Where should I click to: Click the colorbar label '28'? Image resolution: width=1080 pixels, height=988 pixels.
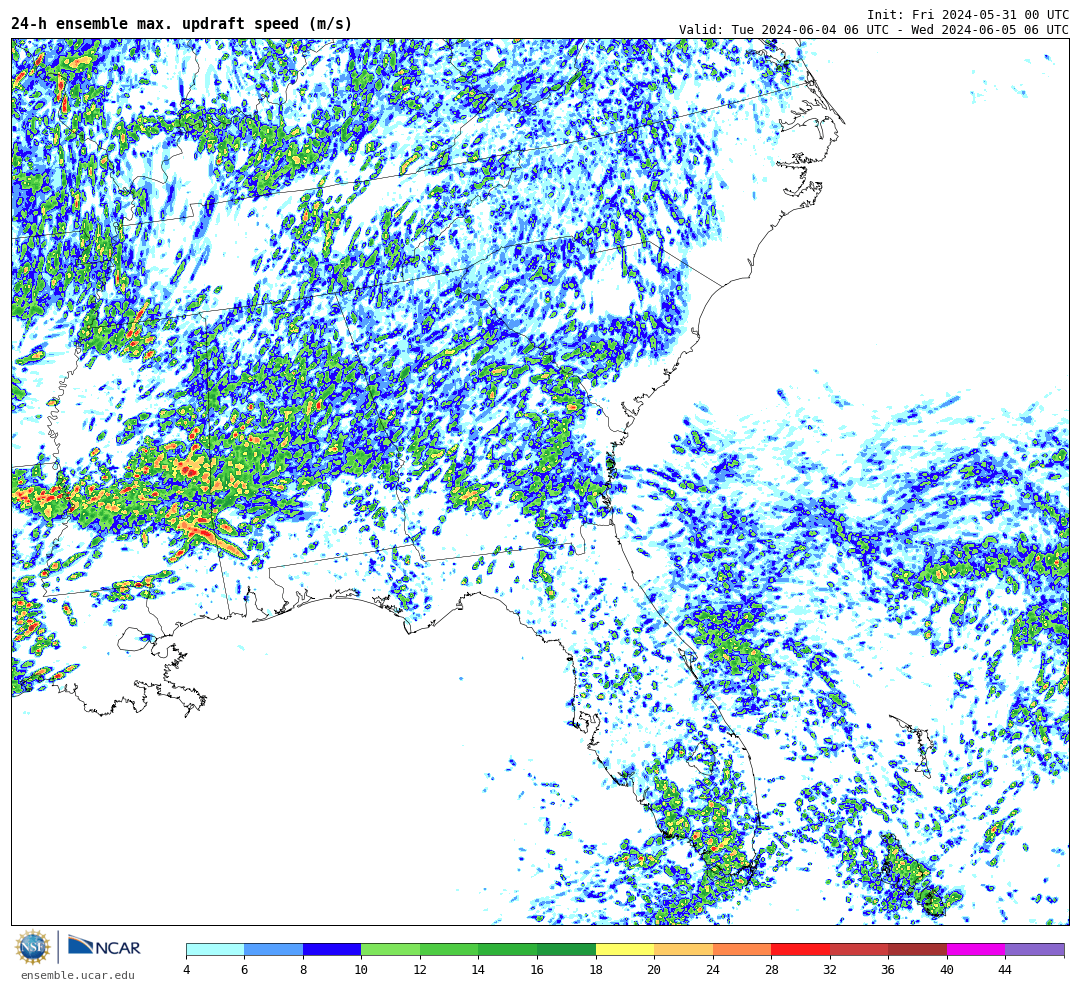click(x=771, y=969)
